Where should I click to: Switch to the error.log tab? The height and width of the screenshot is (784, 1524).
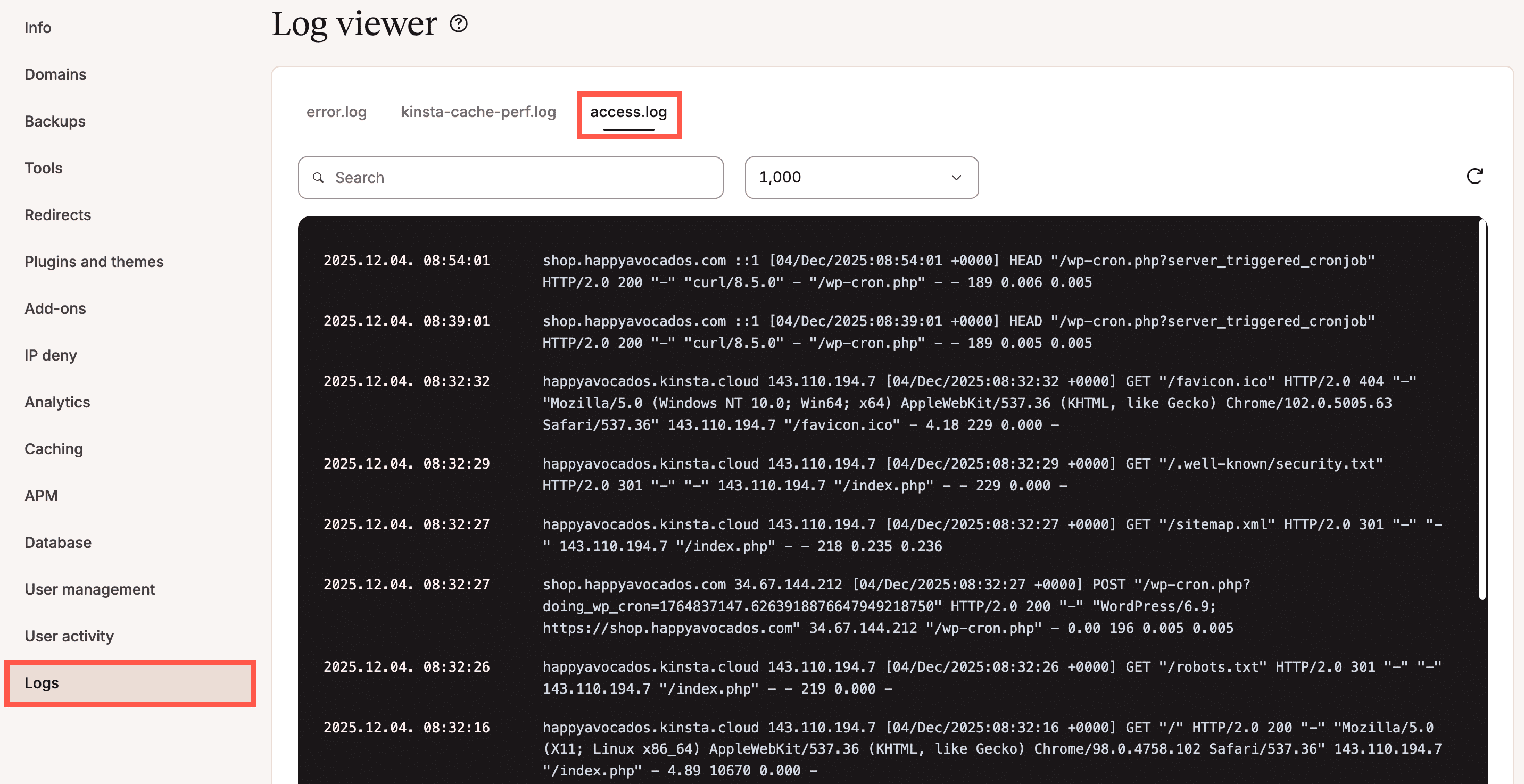pyautogui.click(x=336, y=112)
